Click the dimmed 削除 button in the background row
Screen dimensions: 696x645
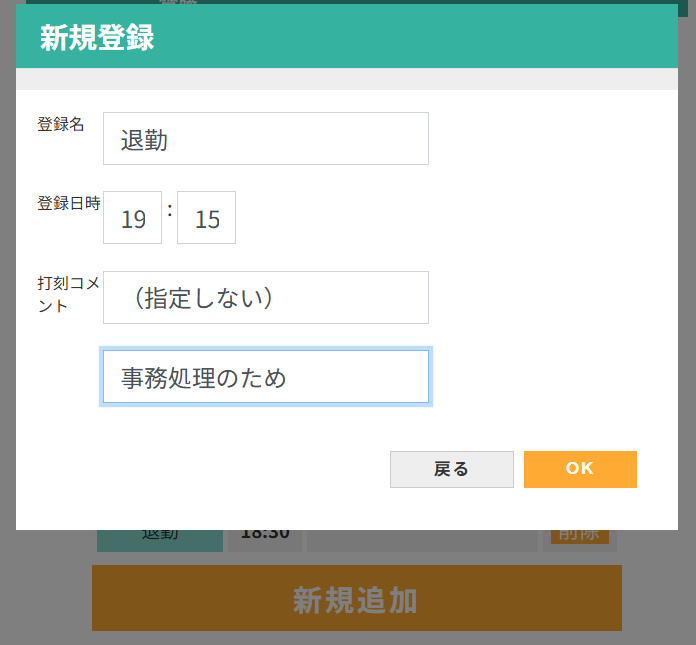click(x=579, y=537)
